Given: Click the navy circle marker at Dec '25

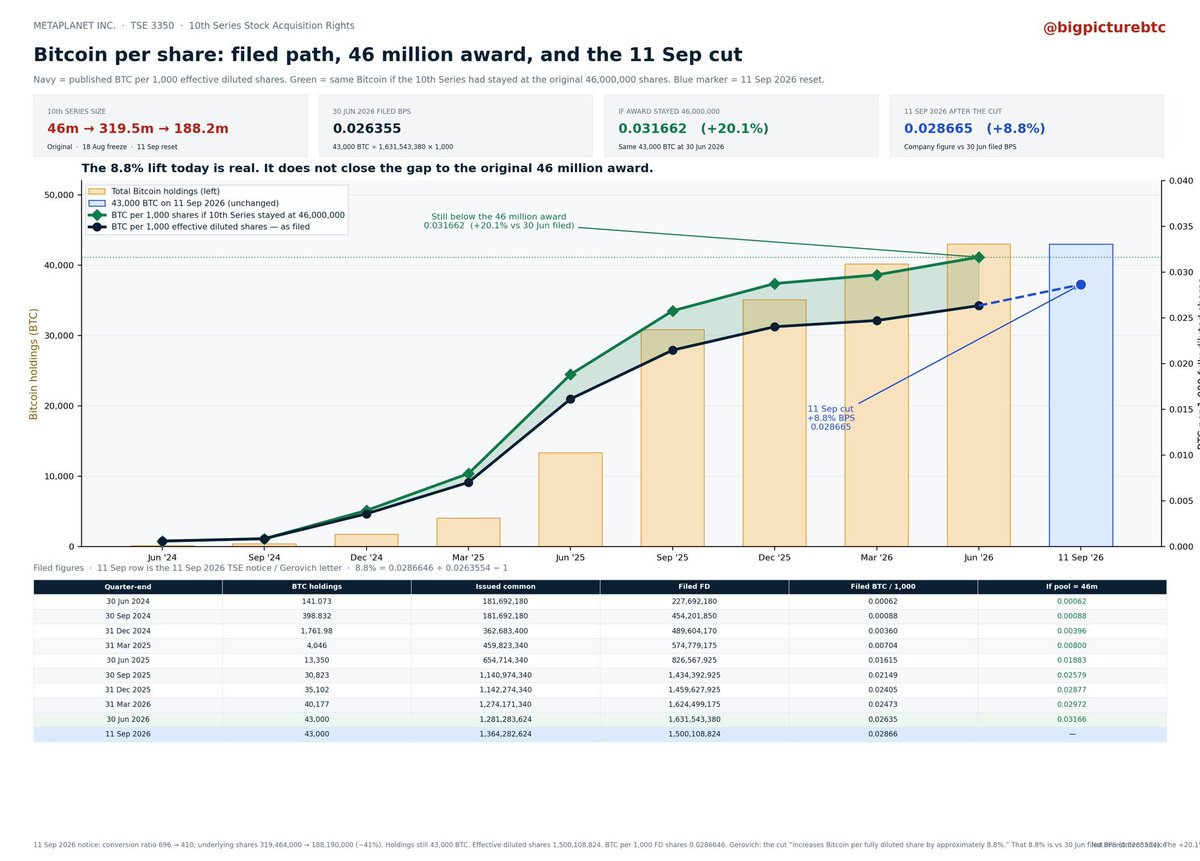Looking at the screenshot, I should click(x=774, y=327).
